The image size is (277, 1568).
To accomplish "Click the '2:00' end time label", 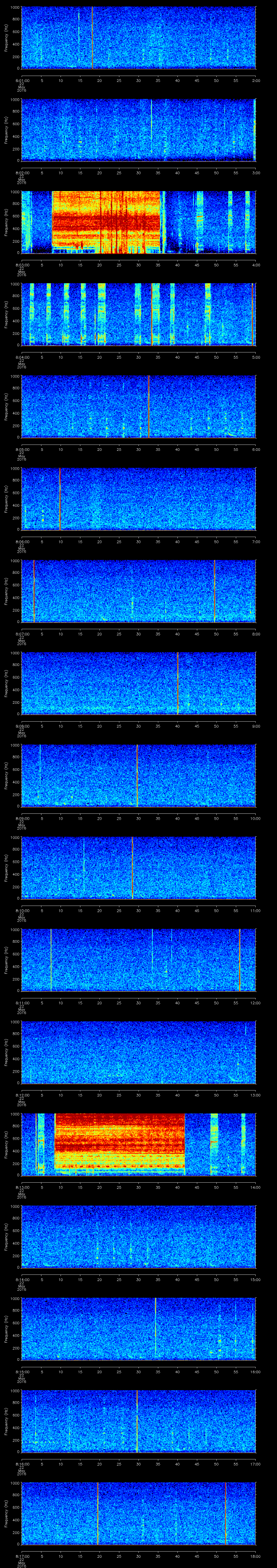I will click(x=256, y=80).
